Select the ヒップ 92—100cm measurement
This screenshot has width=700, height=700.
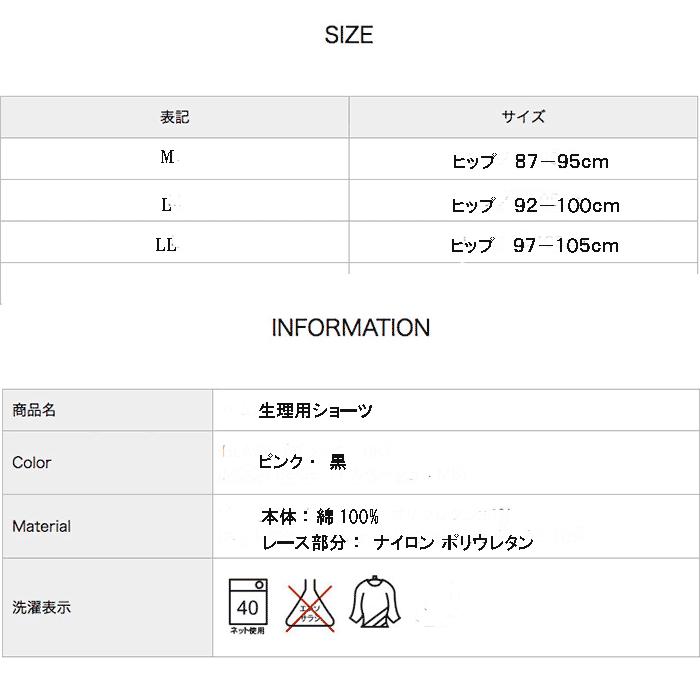click(535, 206)
